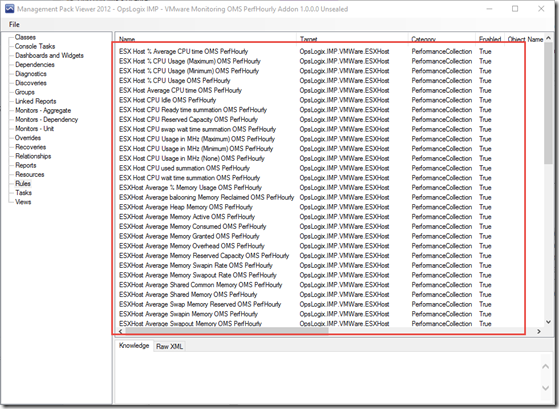Minimize the Management Pack Viewer window

(489, 9)
